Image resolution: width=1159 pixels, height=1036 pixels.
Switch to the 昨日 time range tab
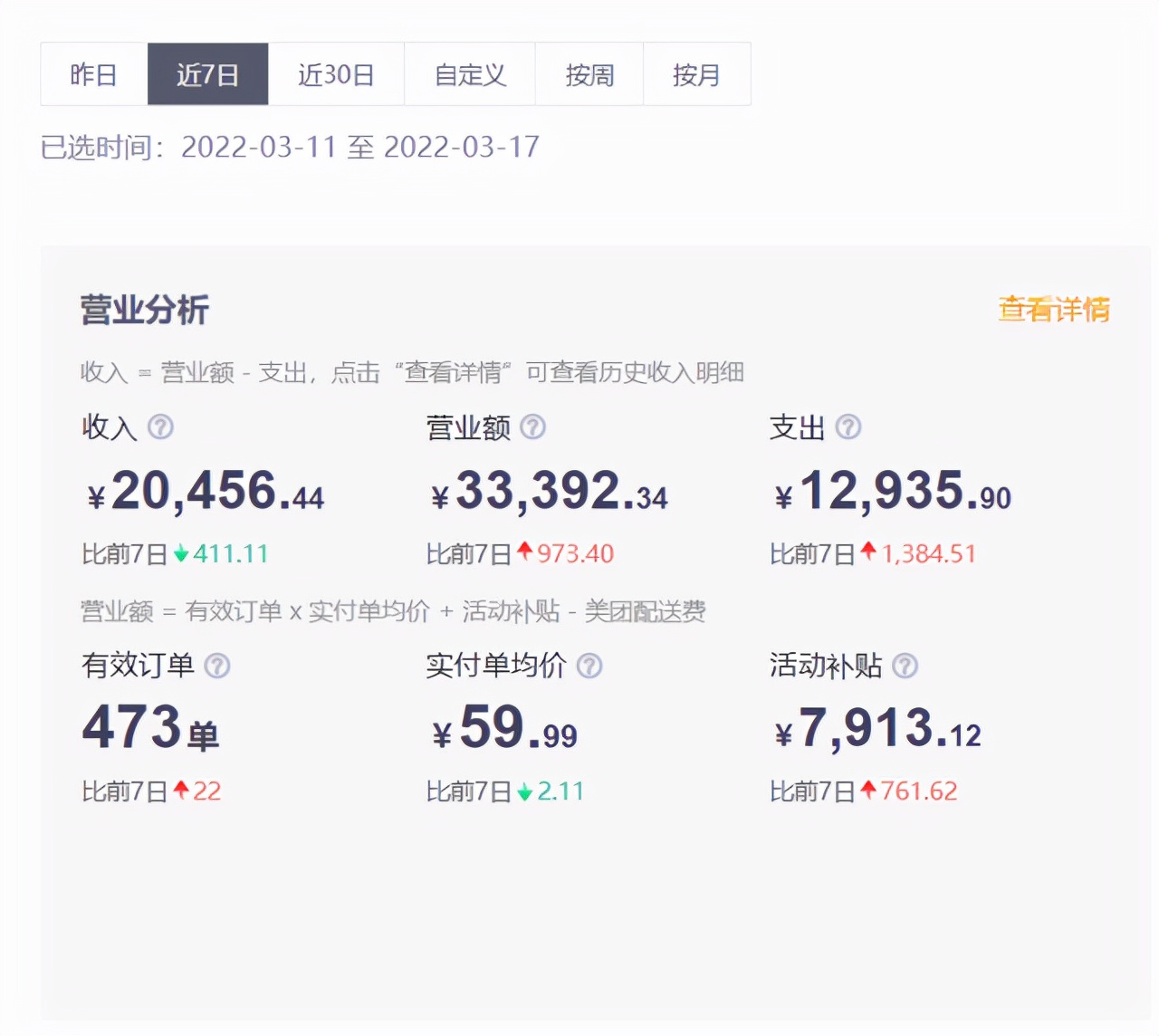[94, 74]
